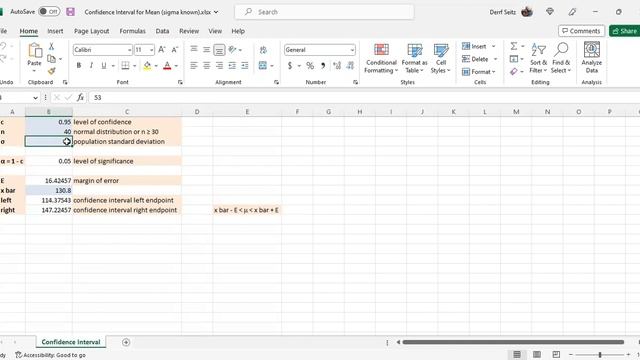Click the formula bar showing 53
Screen dimensions: 640x360
click(363, 97)
